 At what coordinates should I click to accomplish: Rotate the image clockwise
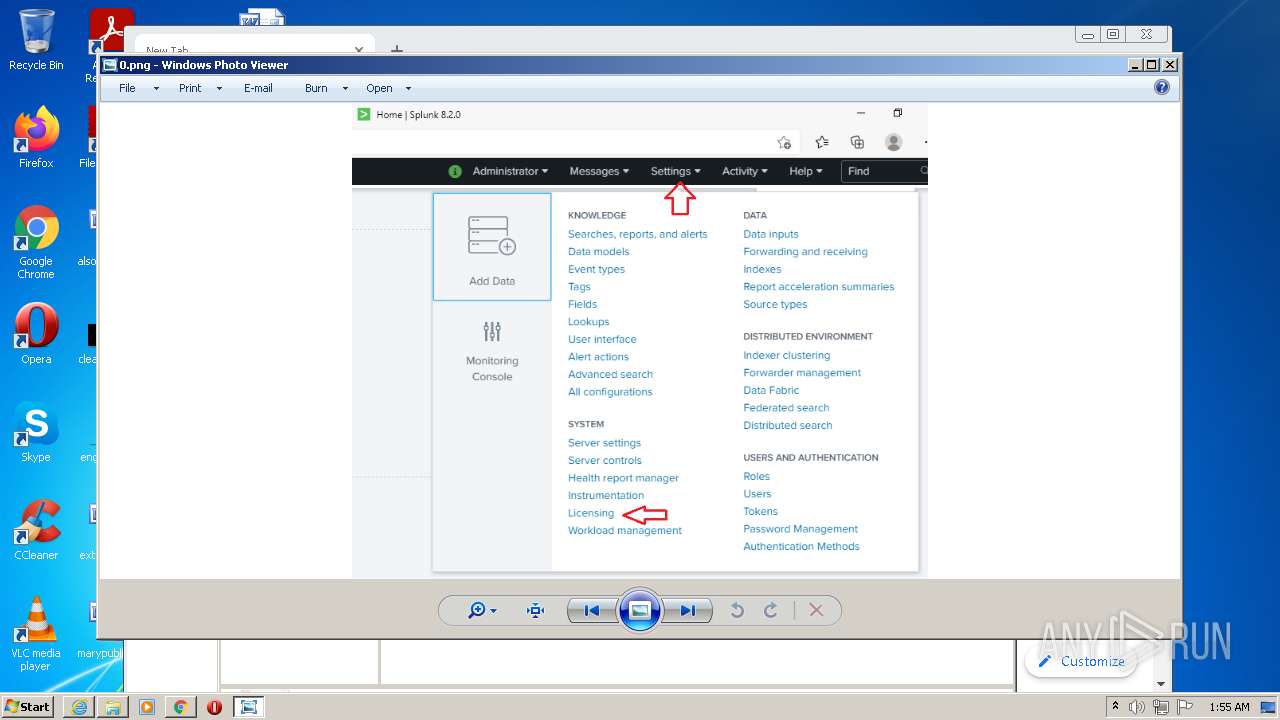(771, 610)
